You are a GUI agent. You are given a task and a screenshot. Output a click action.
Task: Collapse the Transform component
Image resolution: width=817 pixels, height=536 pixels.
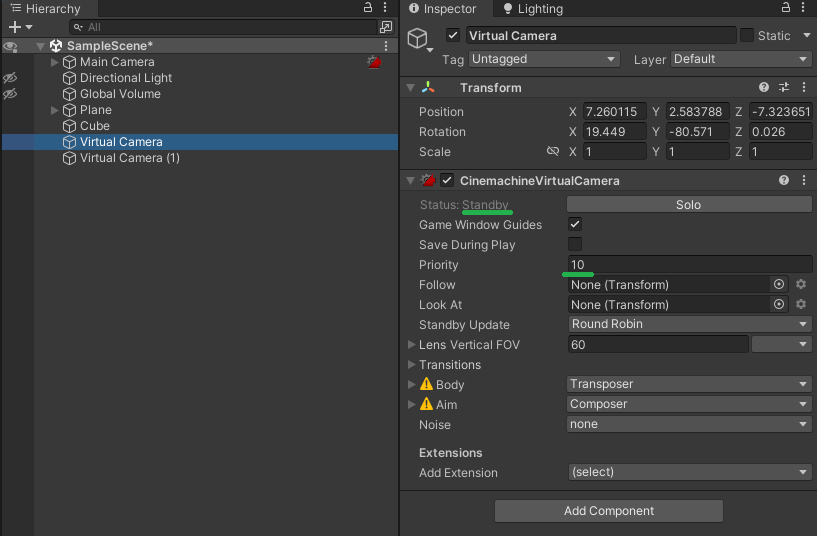tap(411, 88)
